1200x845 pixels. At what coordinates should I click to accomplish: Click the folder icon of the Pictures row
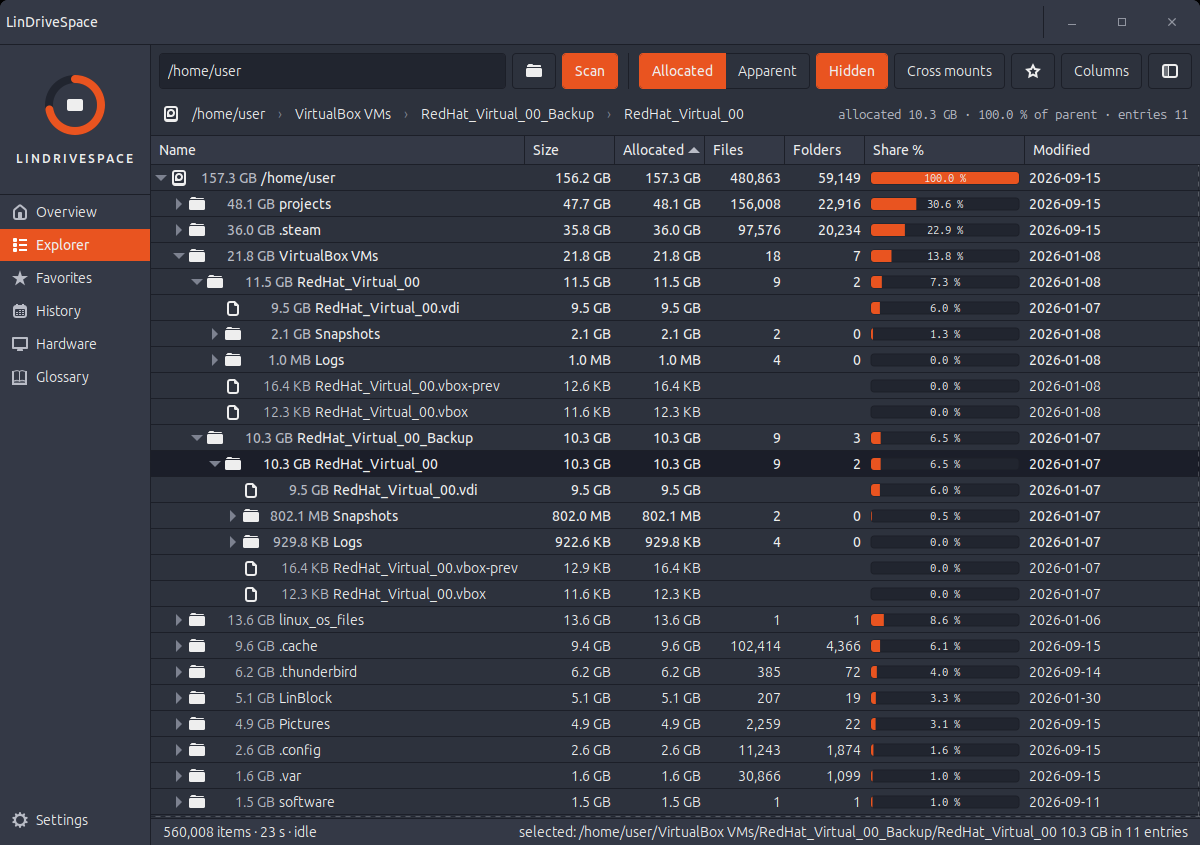[x=197, y=724]
